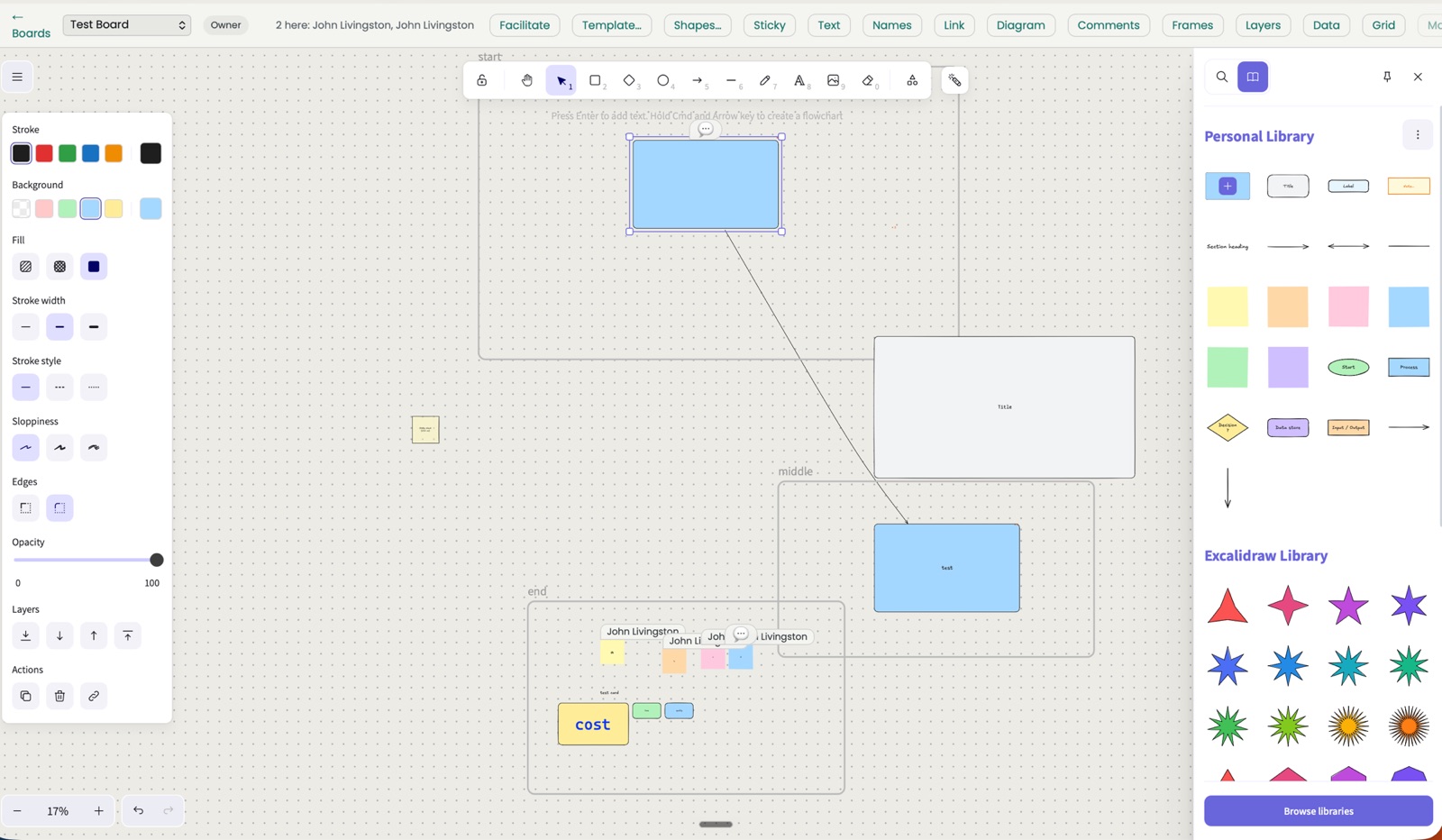
Task: Open the extra shapes tools icon
Action: (x=912, y=80)
